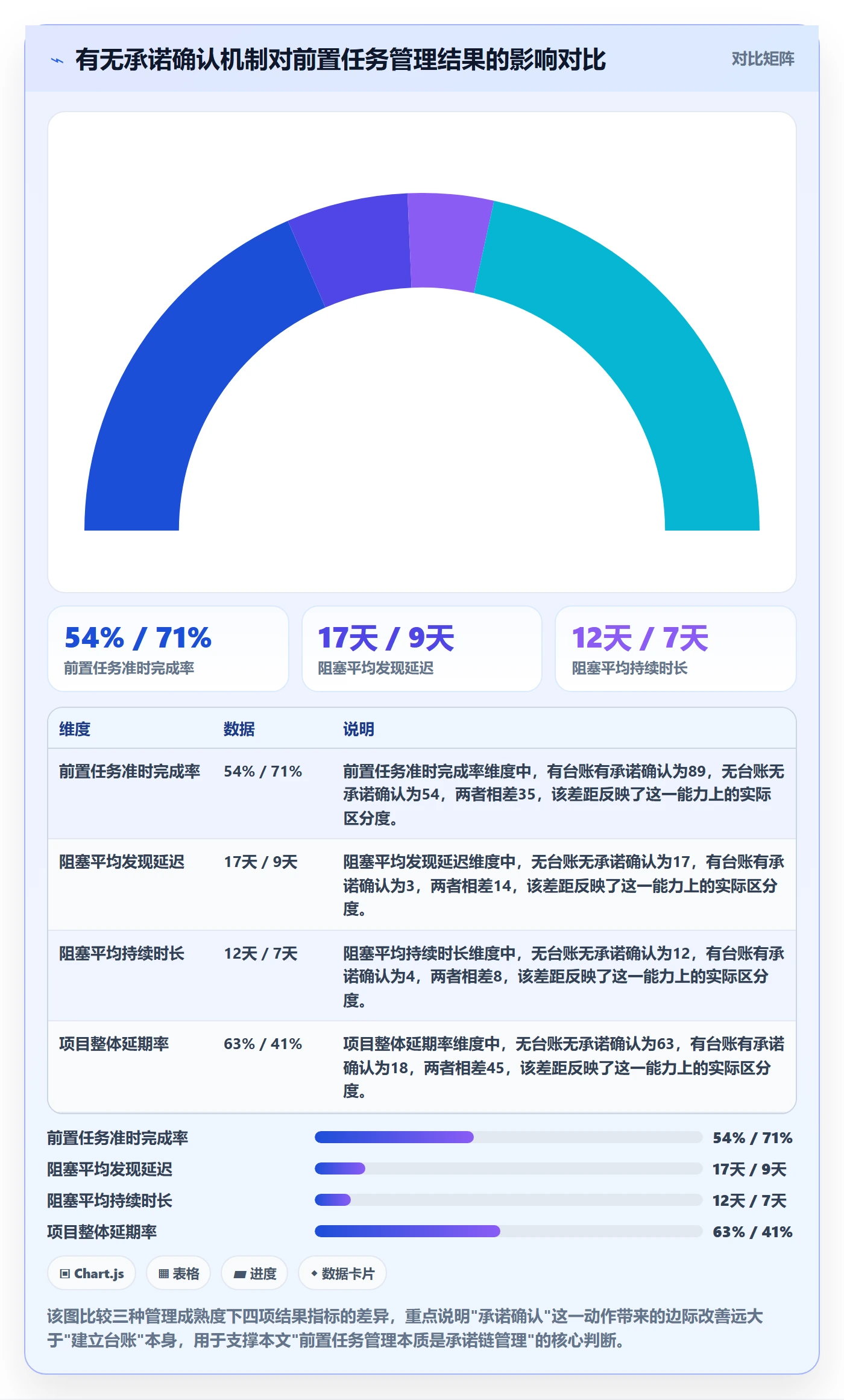Click the progress bar for 阻塞平均发现延迟

point(508,1168)
